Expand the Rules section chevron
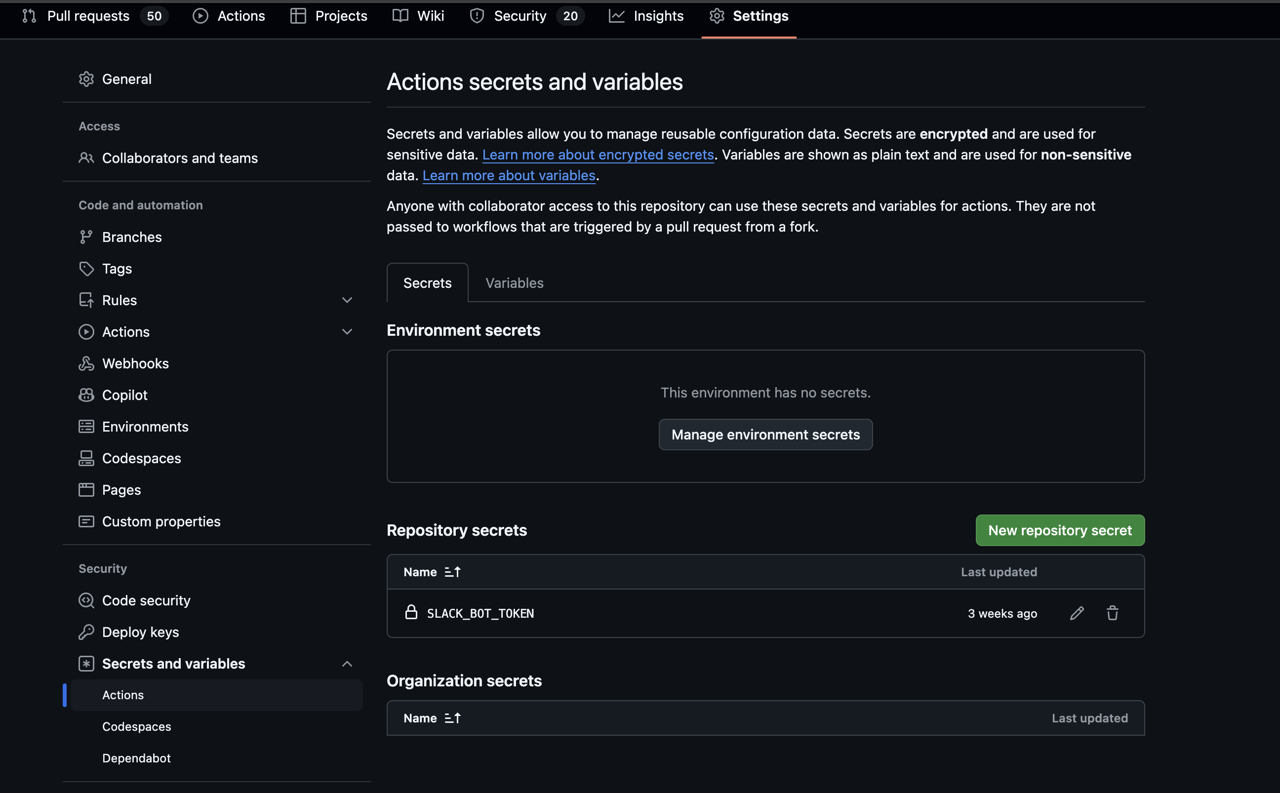The image size is (1280, 793). pyautogui.click(x=347, y=300)
